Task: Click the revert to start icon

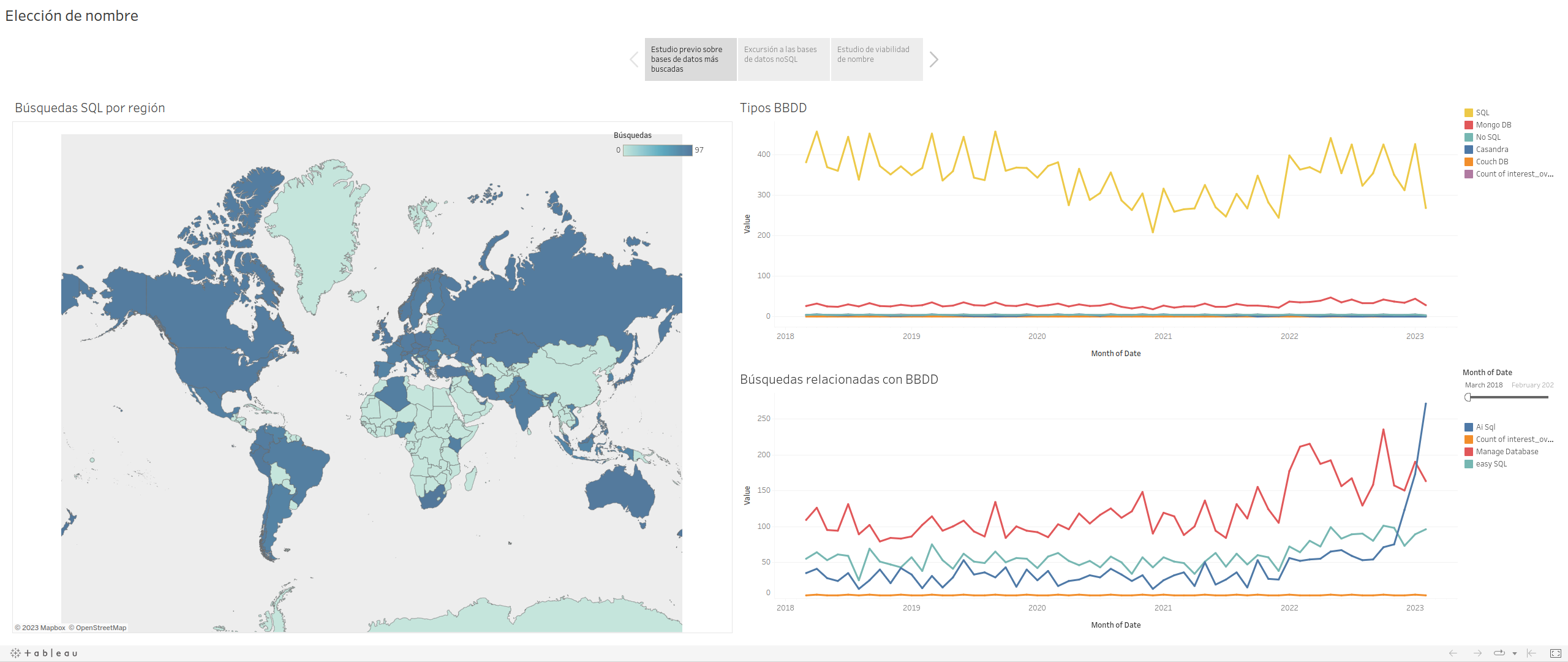Action: (x=1531, y=653)
